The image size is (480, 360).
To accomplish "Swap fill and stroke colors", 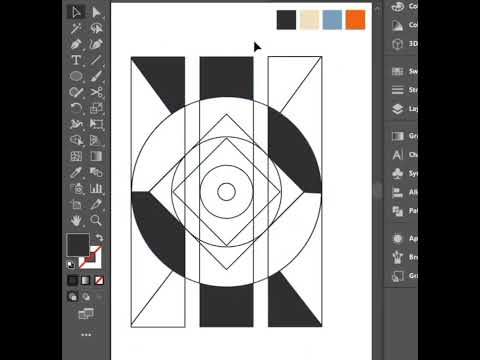I will (x=99, y=237).
